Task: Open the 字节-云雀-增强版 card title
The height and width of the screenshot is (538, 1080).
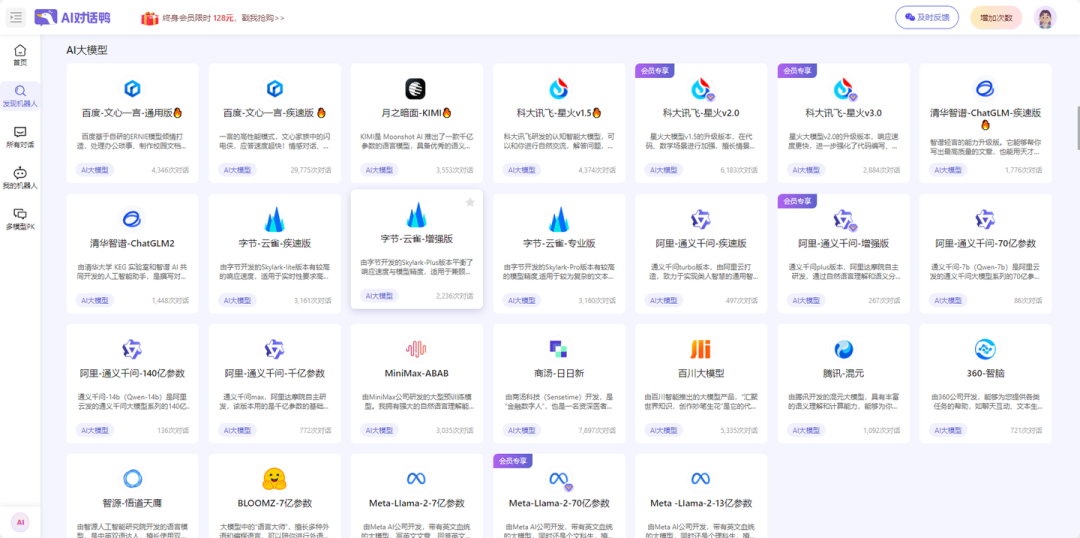Action: coord(417,239)
